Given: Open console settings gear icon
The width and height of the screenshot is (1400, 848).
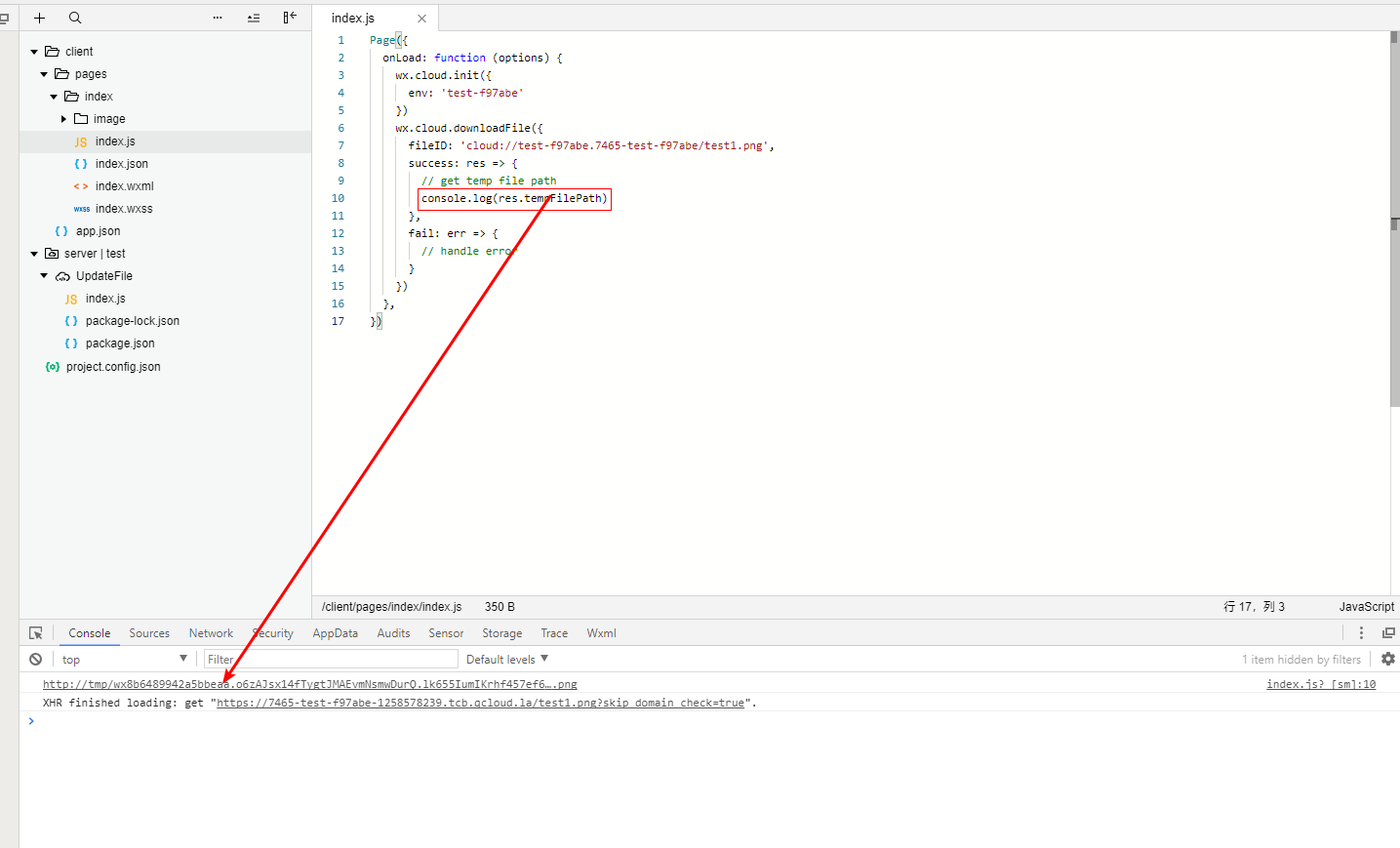Looking at the screenshot, I should [1387, 660].
